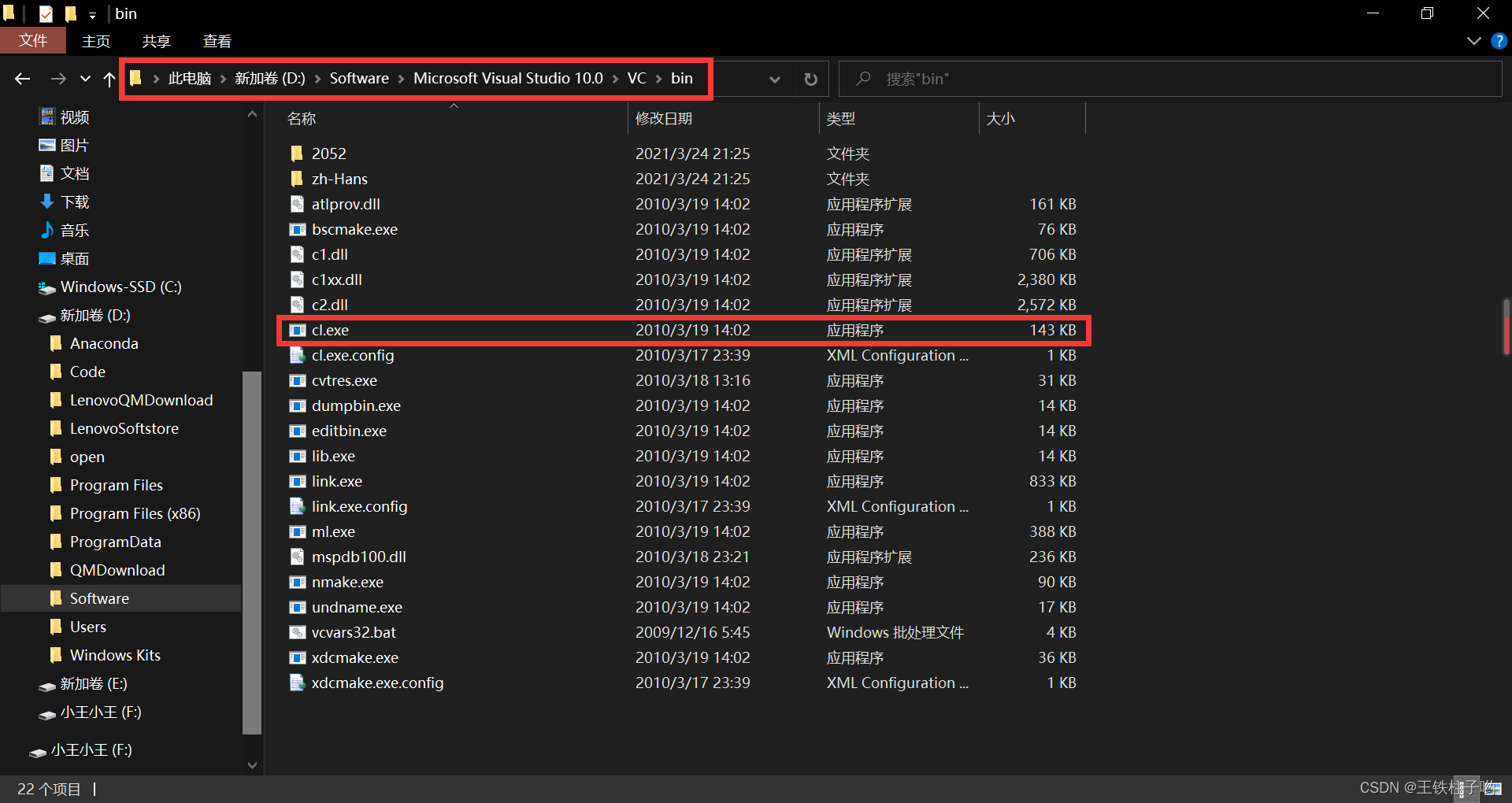Viewport: 1512px width, 803px height.
Task: Click the properties icon in the title bar
Action: [x=46, y=14]
